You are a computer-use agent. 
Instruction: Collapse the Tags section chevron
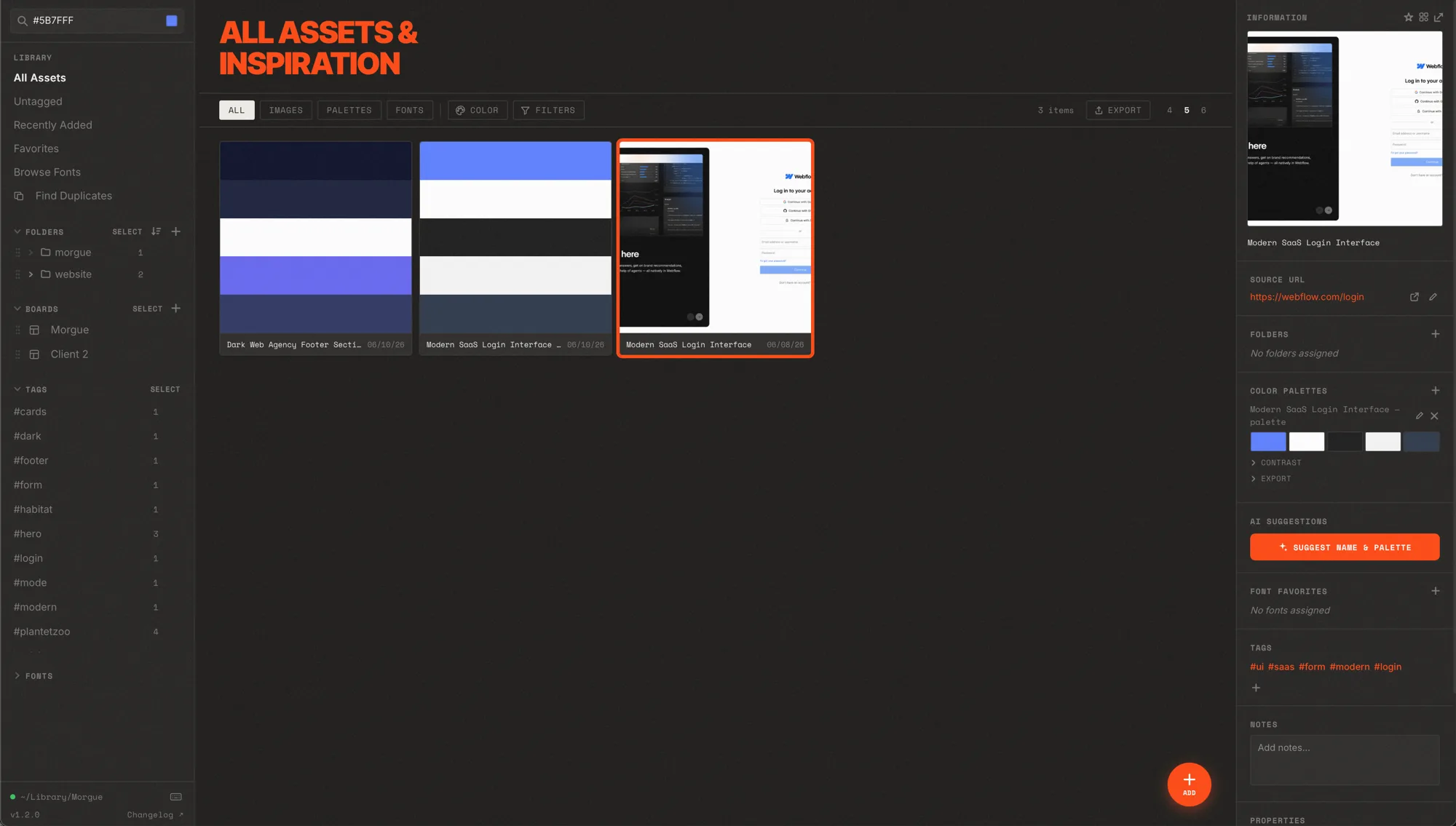tap(17, 389)
